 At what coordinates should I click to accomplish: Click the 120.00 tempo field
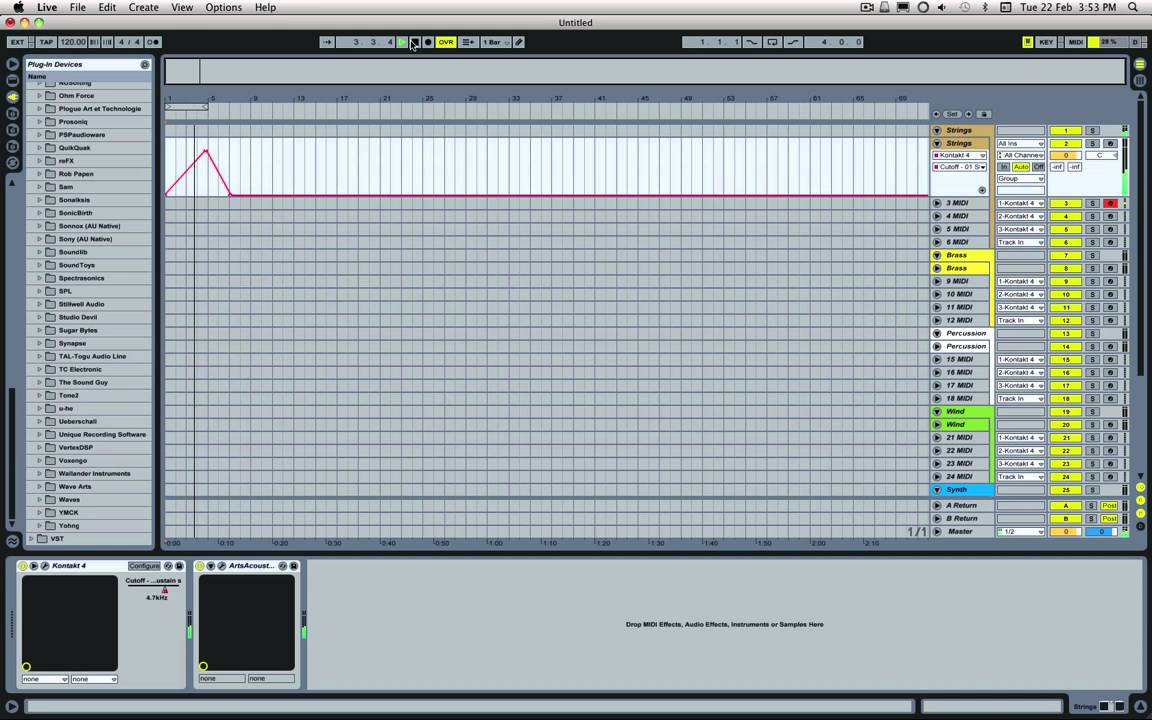72,42
